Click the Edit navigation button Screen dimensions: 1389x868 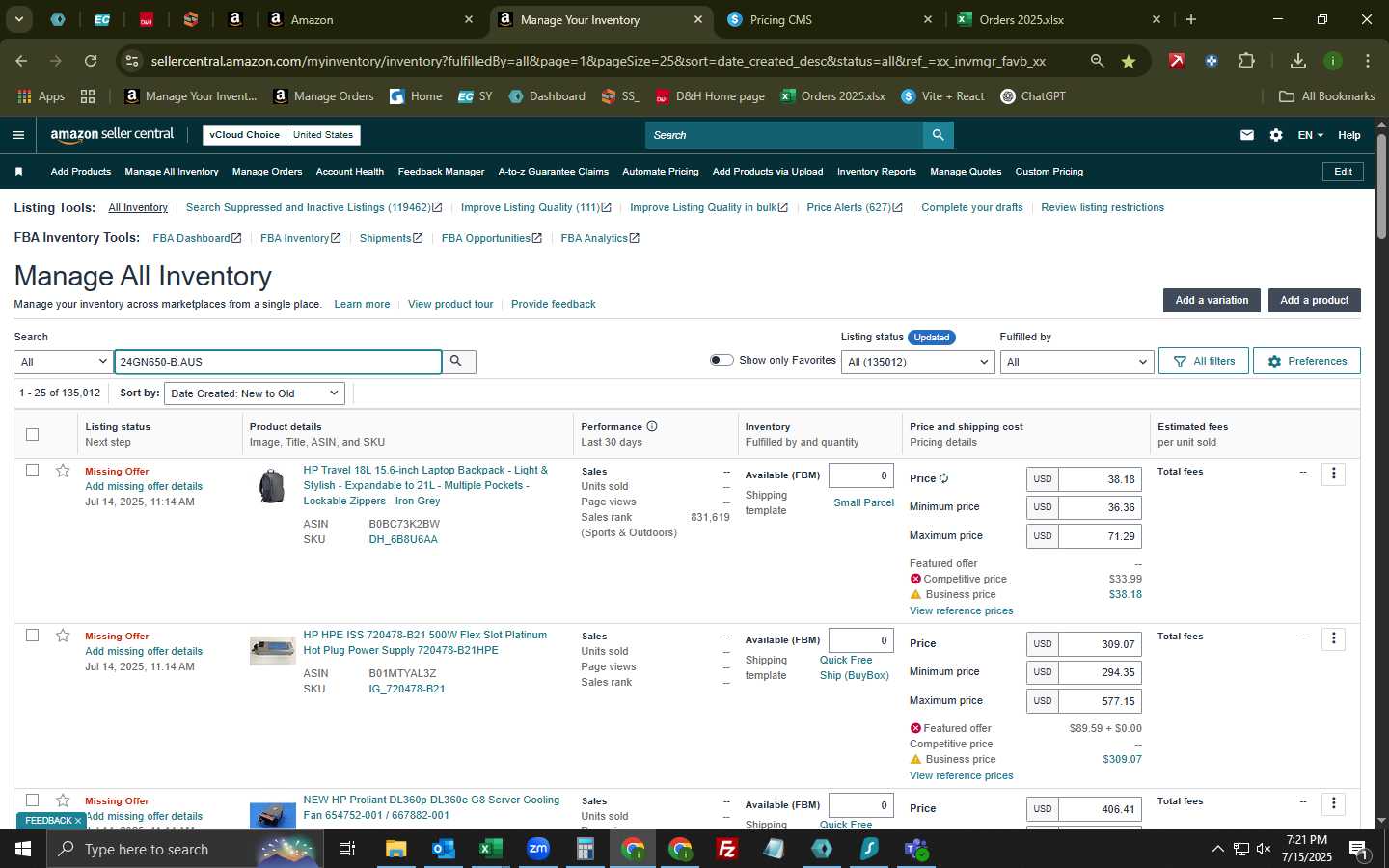tap(1343, 172)
